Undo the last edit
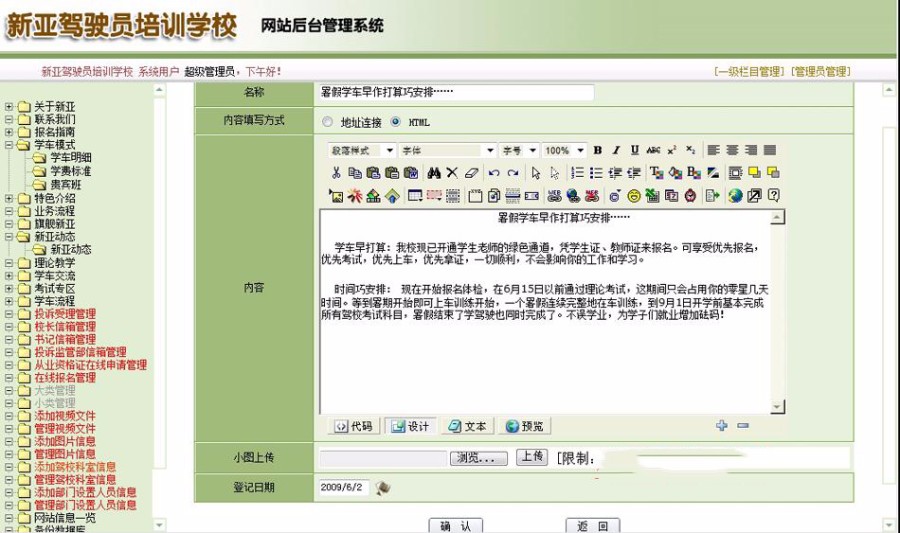Viewport: 900px width, 533px height. [494, 173]
